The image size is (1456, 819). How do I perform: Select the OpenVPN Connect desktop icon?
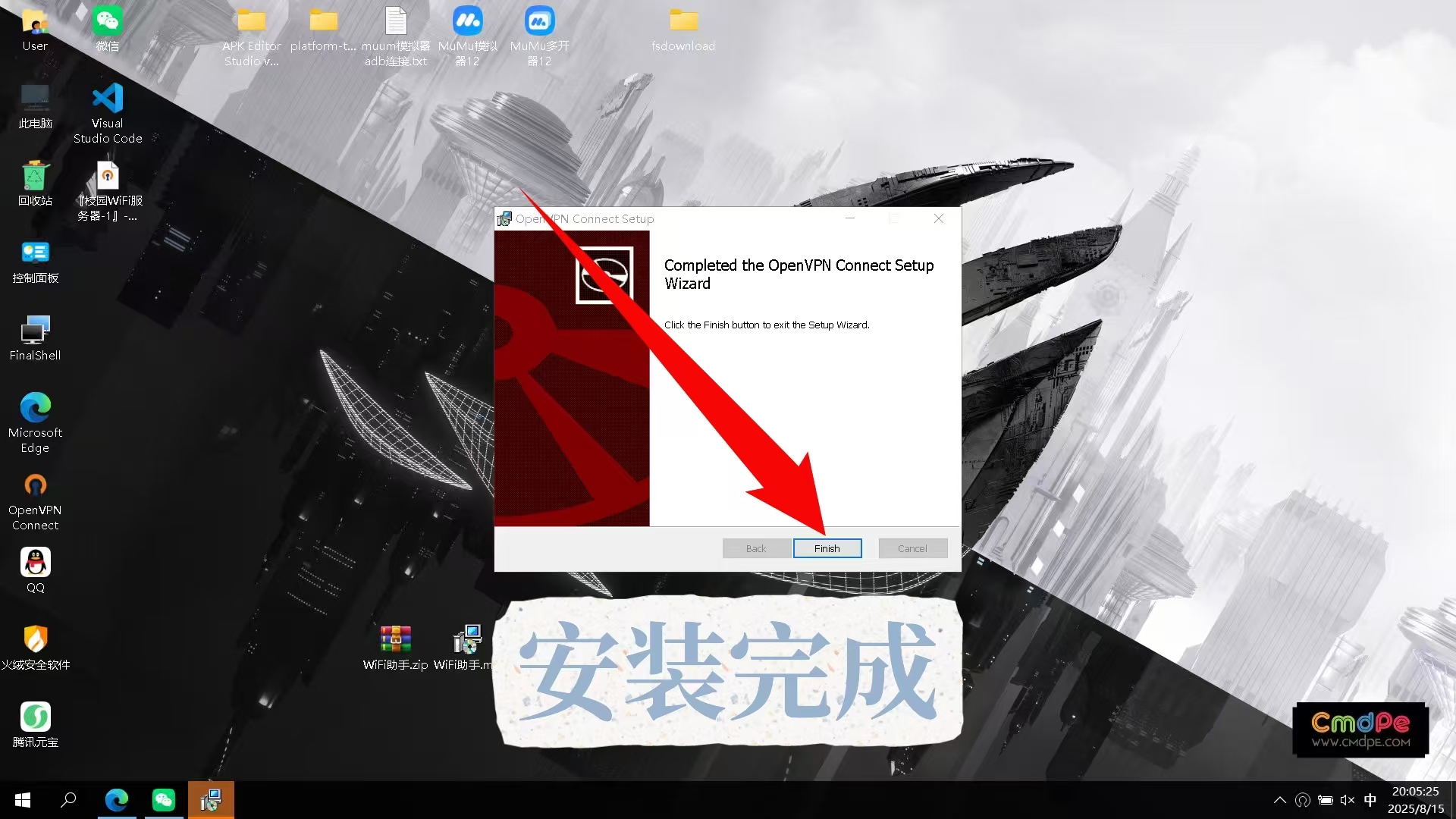35,500
